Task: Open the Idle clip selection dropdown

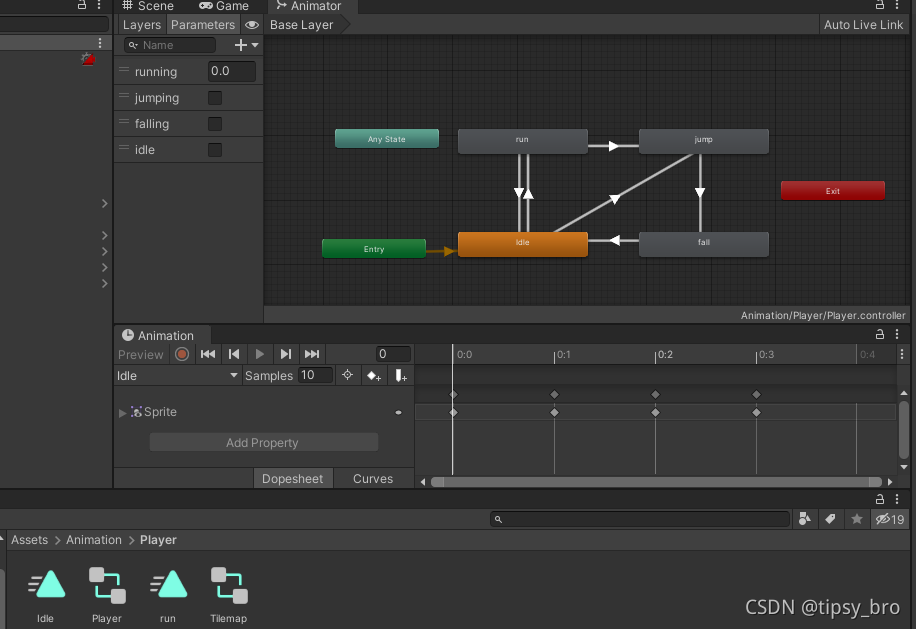Action: [x=178, y=376]
